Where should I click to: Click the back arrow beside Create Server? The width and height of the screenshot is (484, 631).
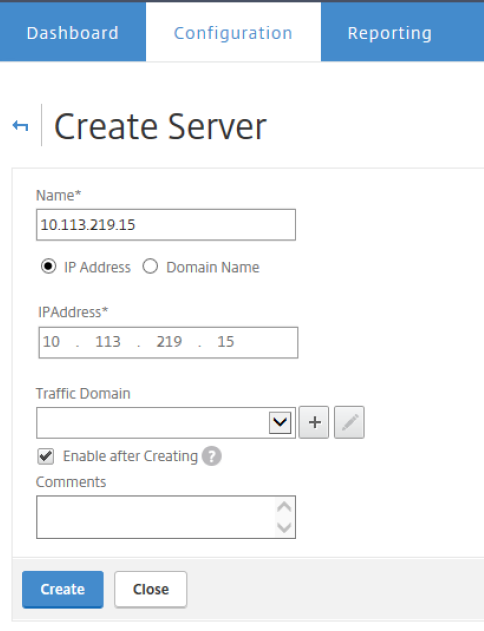[21, 126]
